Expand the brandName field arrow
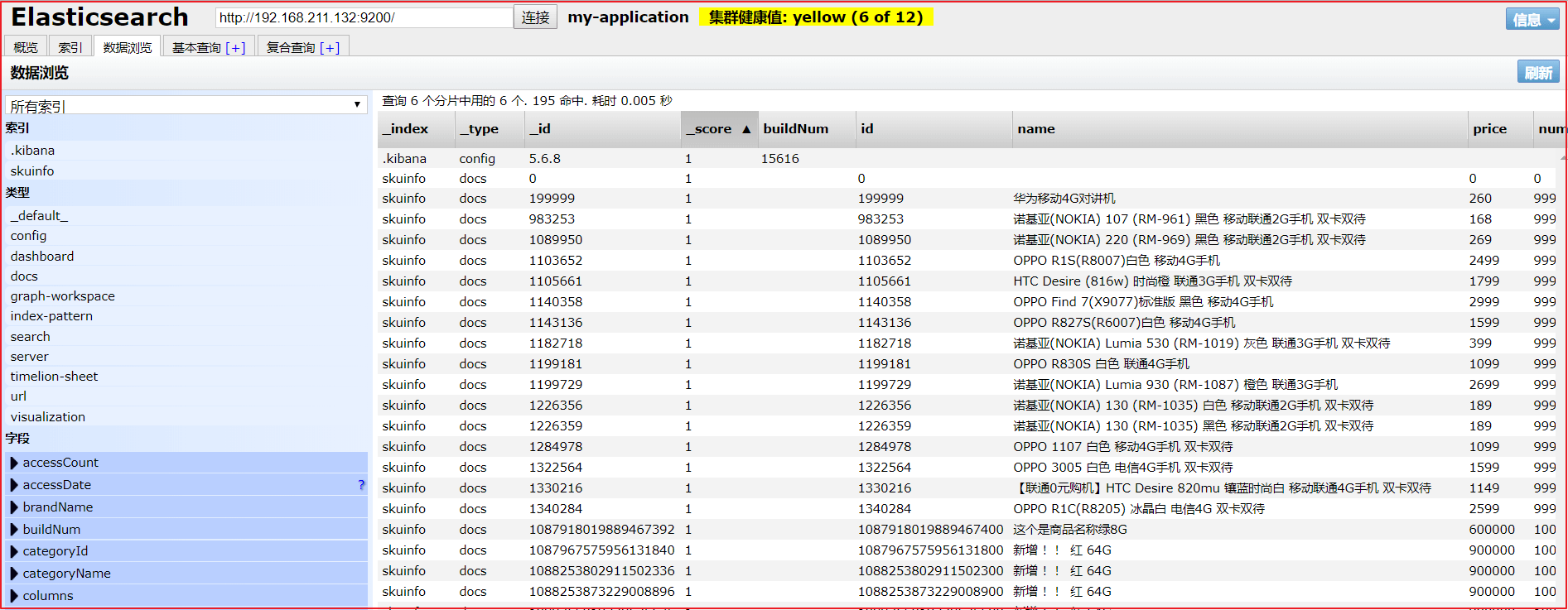 coord(14,507)
